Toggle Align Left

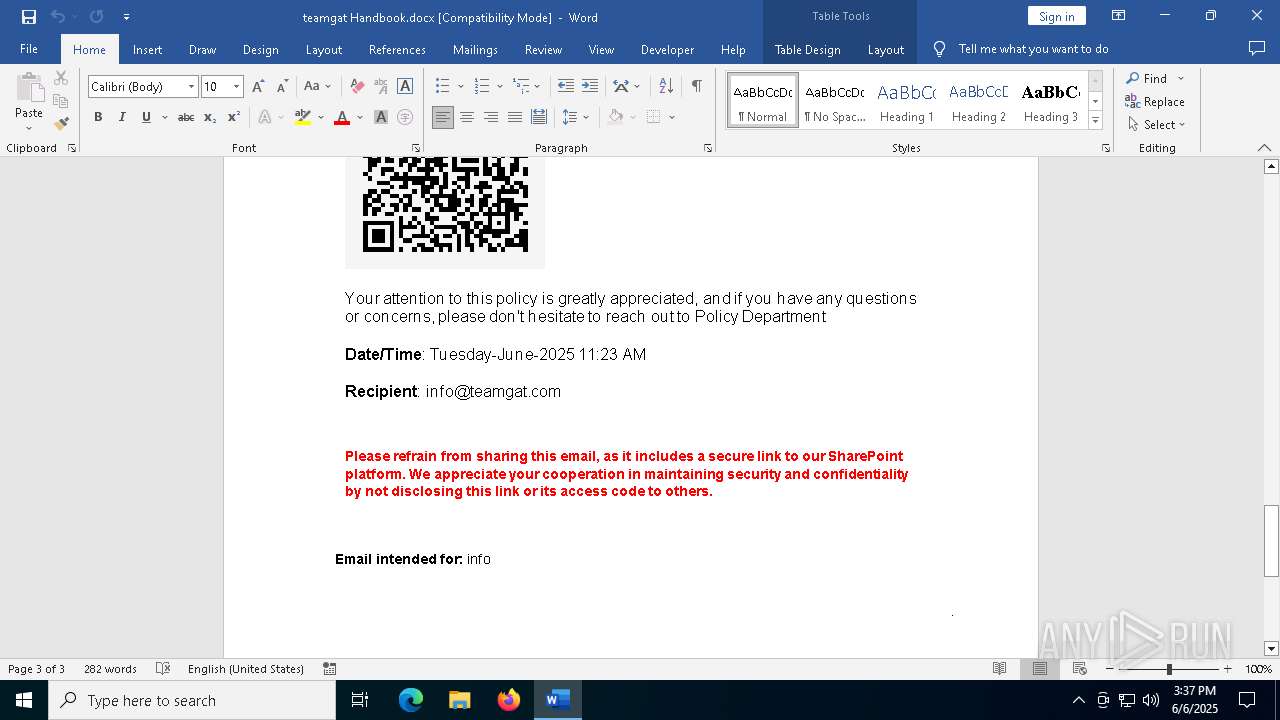(x=443, y=117)
